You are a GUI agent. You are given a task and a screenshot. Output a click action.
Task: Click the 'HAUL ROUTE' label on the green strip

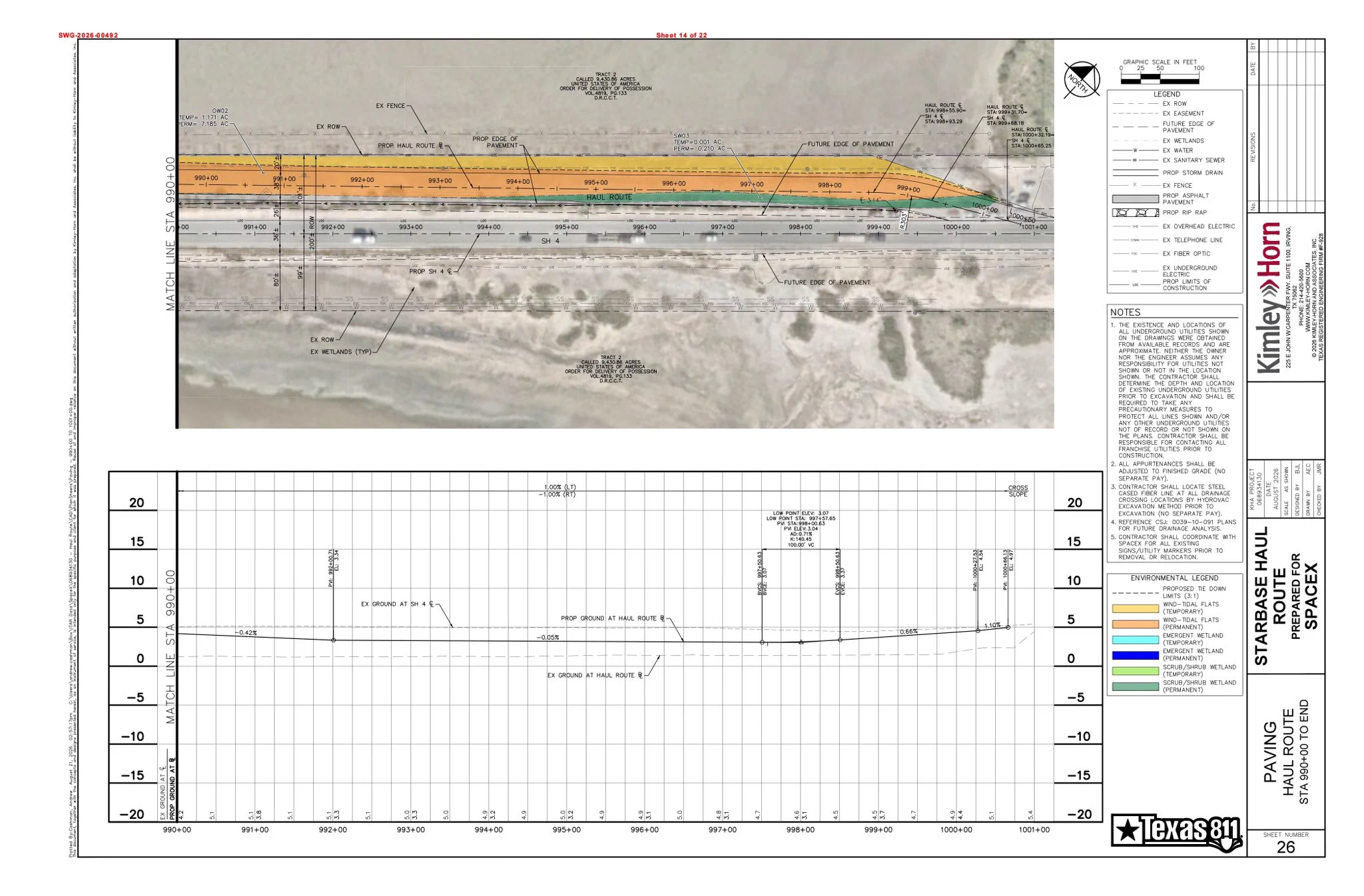[x=609, y=198]
